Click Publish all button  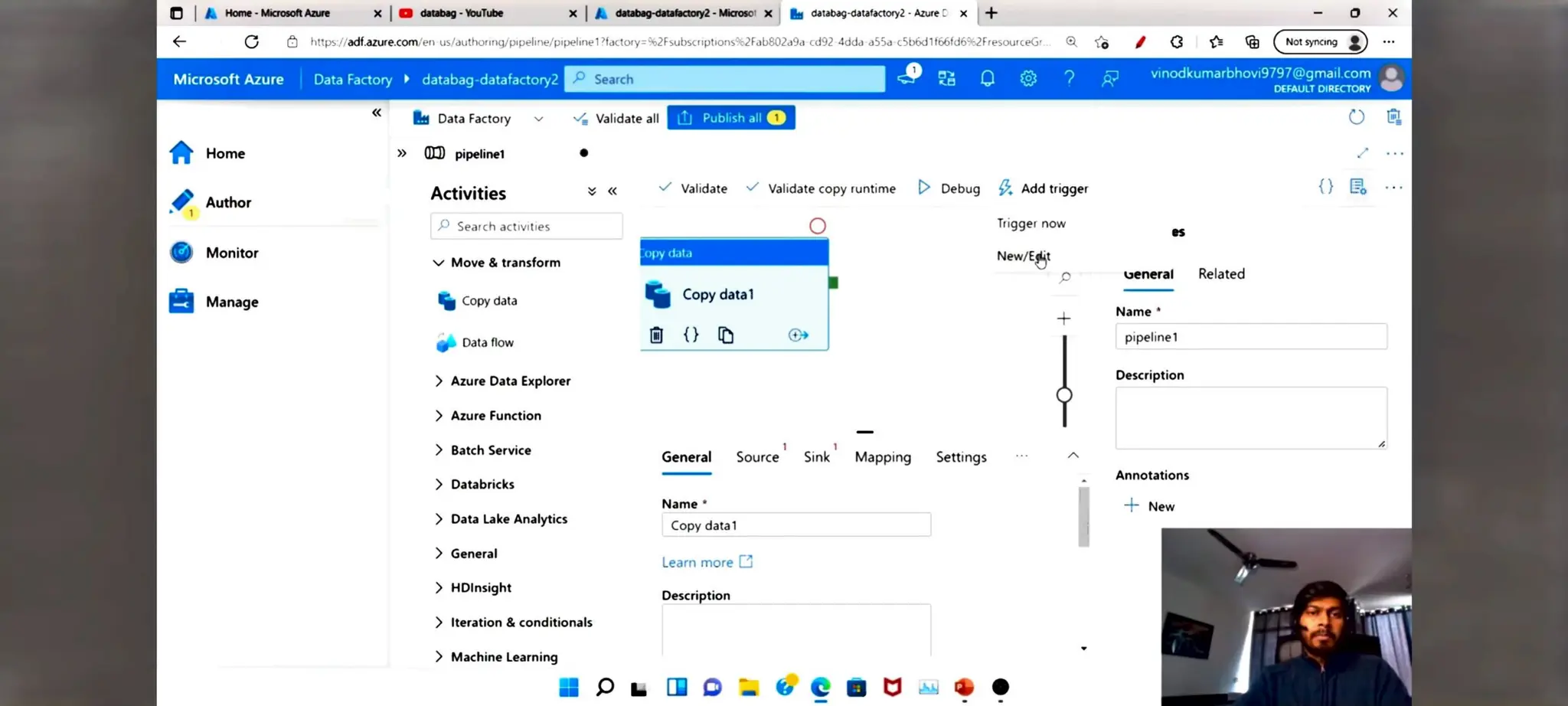point(731,118)
